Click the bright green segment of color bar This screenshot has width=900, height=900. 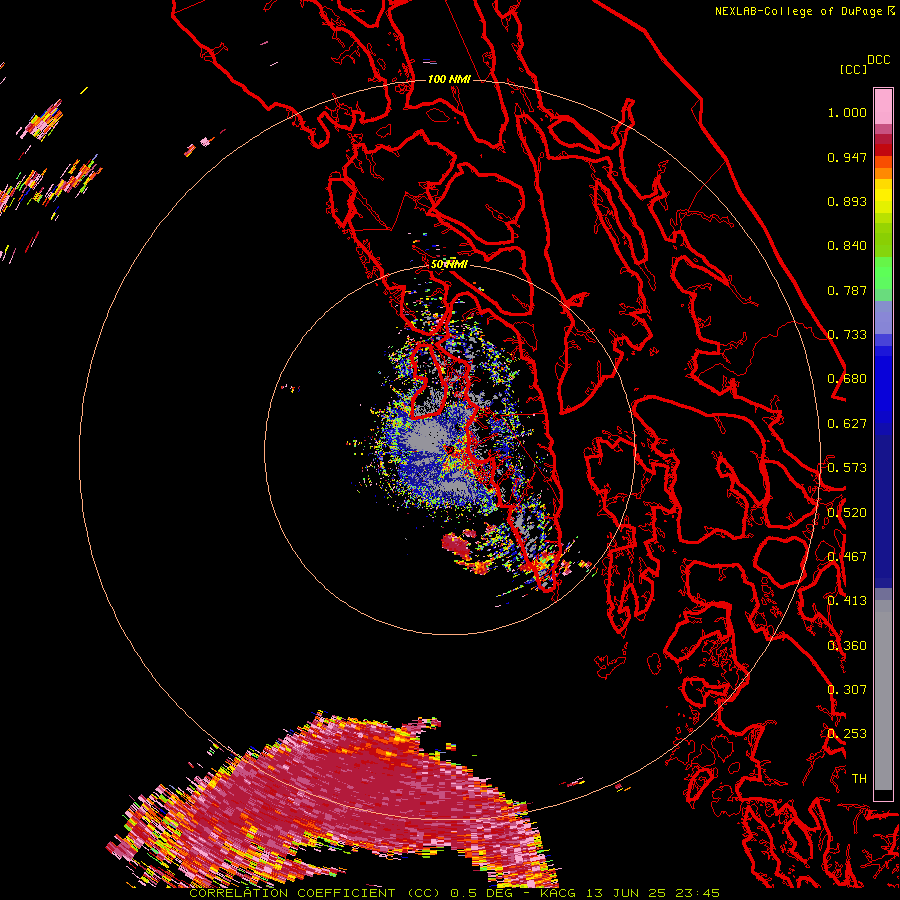(883, 273)
